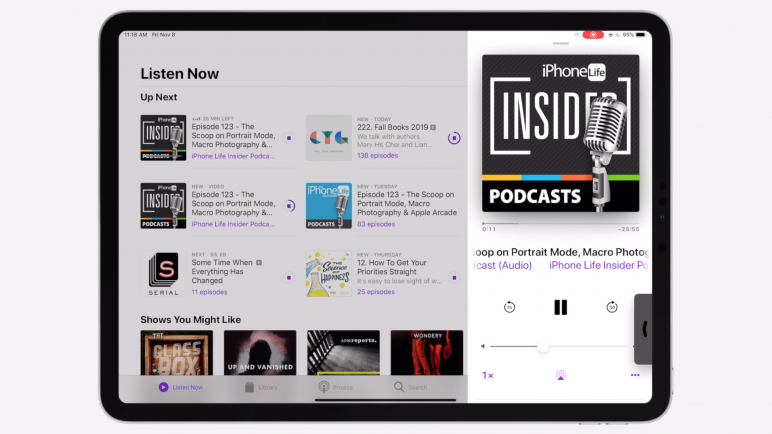Change playback speed from 1x
Screen dimensions: 772x434
(x=487, y=375)
